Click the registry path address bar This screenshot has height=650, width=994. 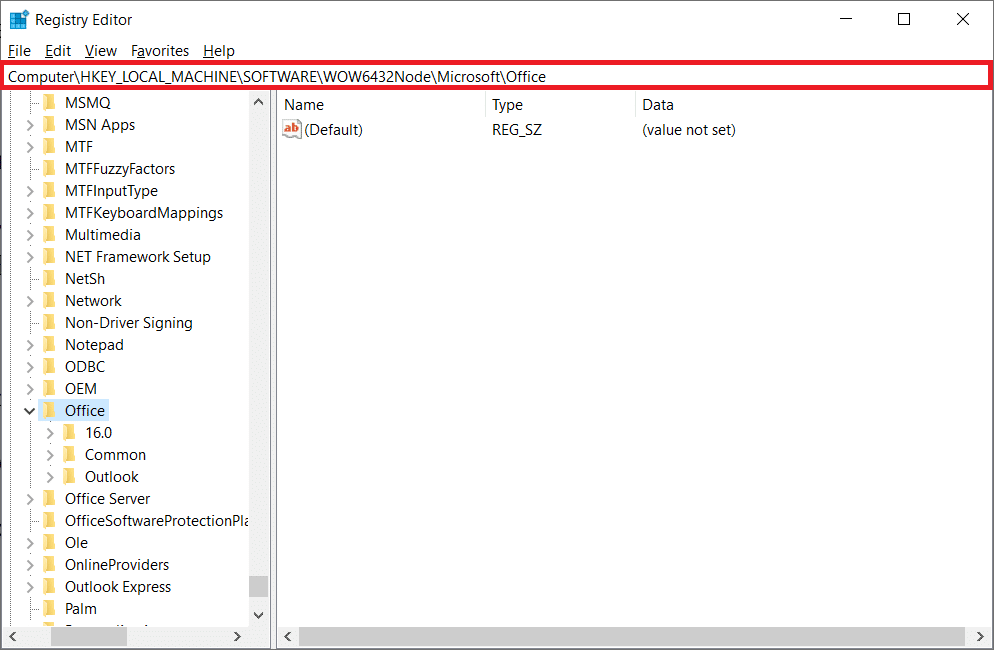coord(496,77)
